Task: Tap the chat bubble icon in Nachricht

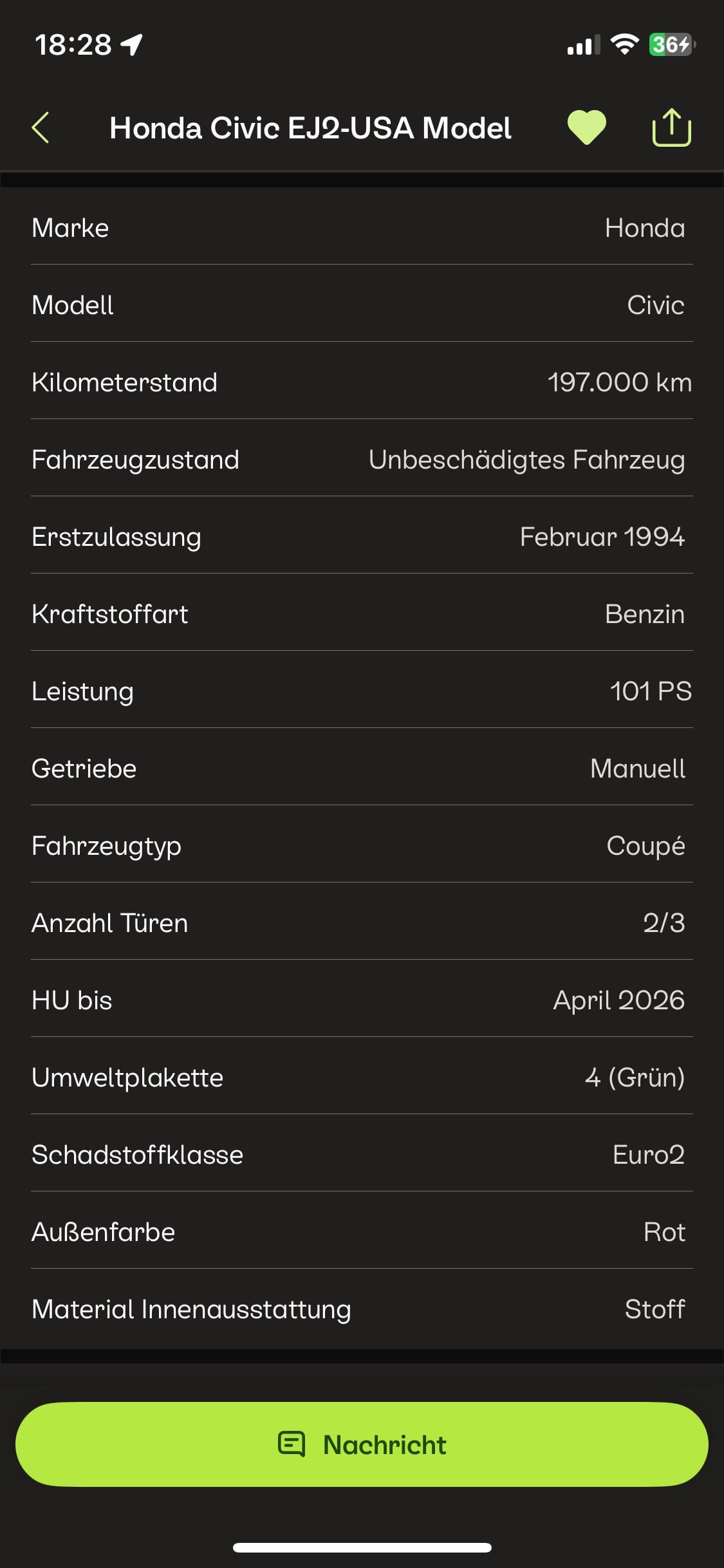Action: [292, 1444]
